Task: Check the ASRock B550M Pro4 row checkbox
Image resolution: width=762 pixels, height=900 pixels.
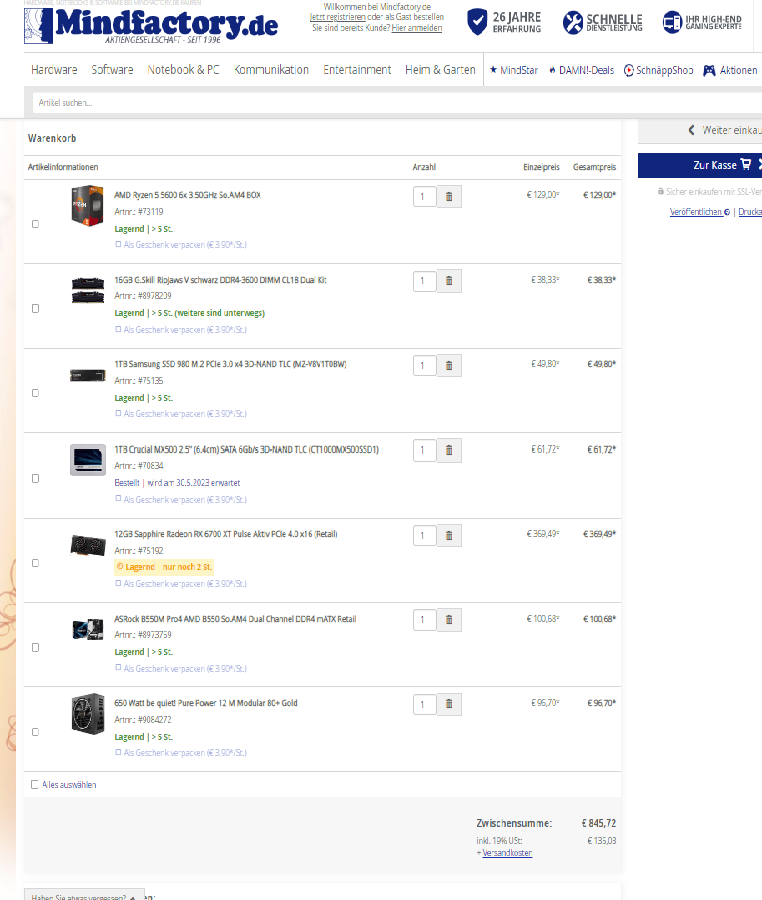Action: pyautogui.click(x=36, y=647)
